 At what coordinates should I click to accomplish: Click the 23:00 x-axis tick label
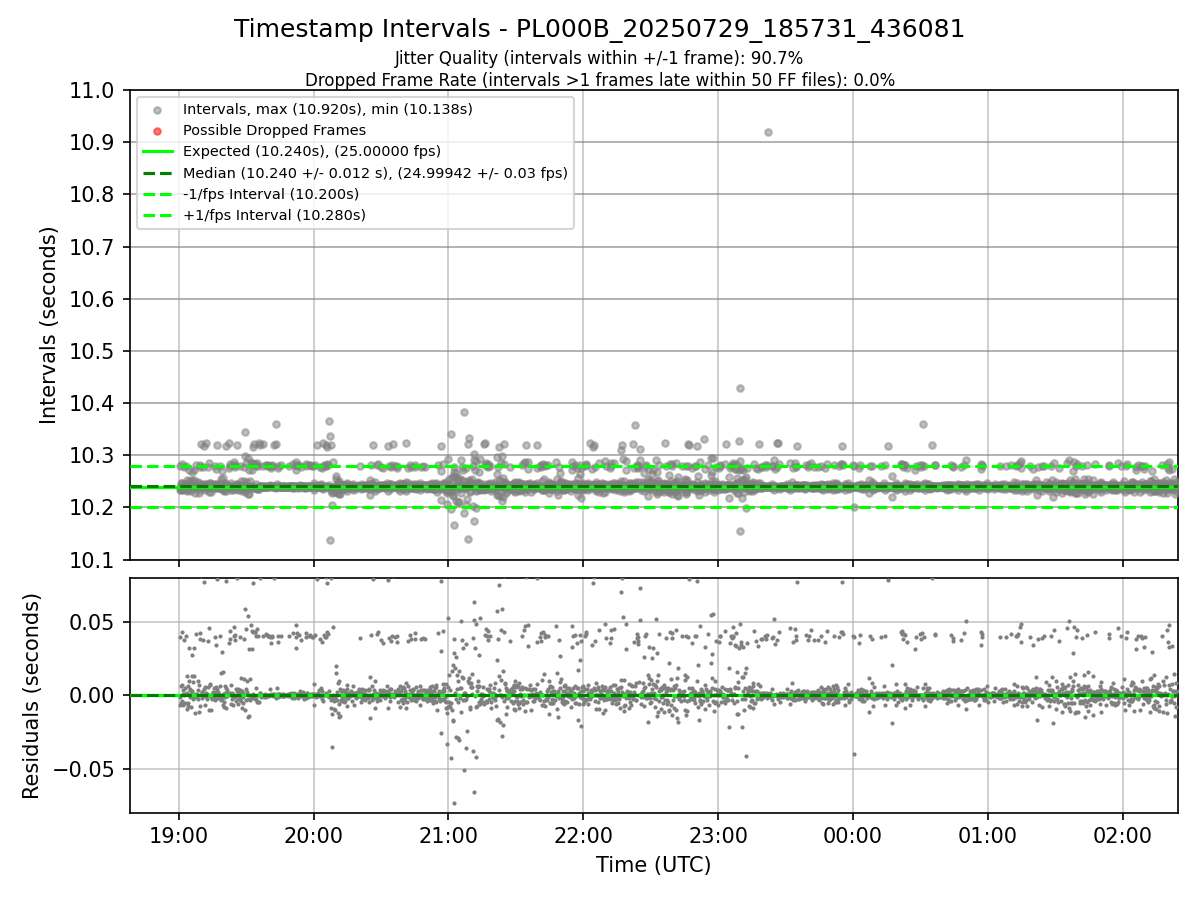tap(718, 836)
